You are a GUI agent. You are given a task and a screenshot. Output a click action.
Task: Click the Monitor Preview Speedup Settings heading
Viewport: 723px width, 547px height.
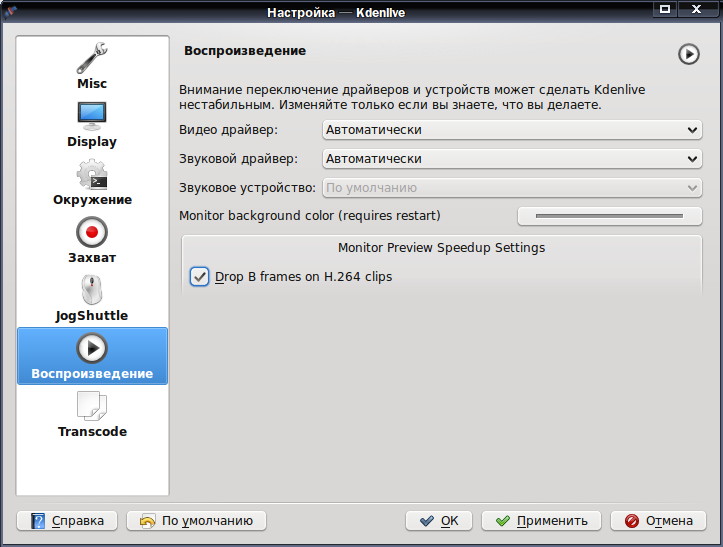[x=442, y=248]
